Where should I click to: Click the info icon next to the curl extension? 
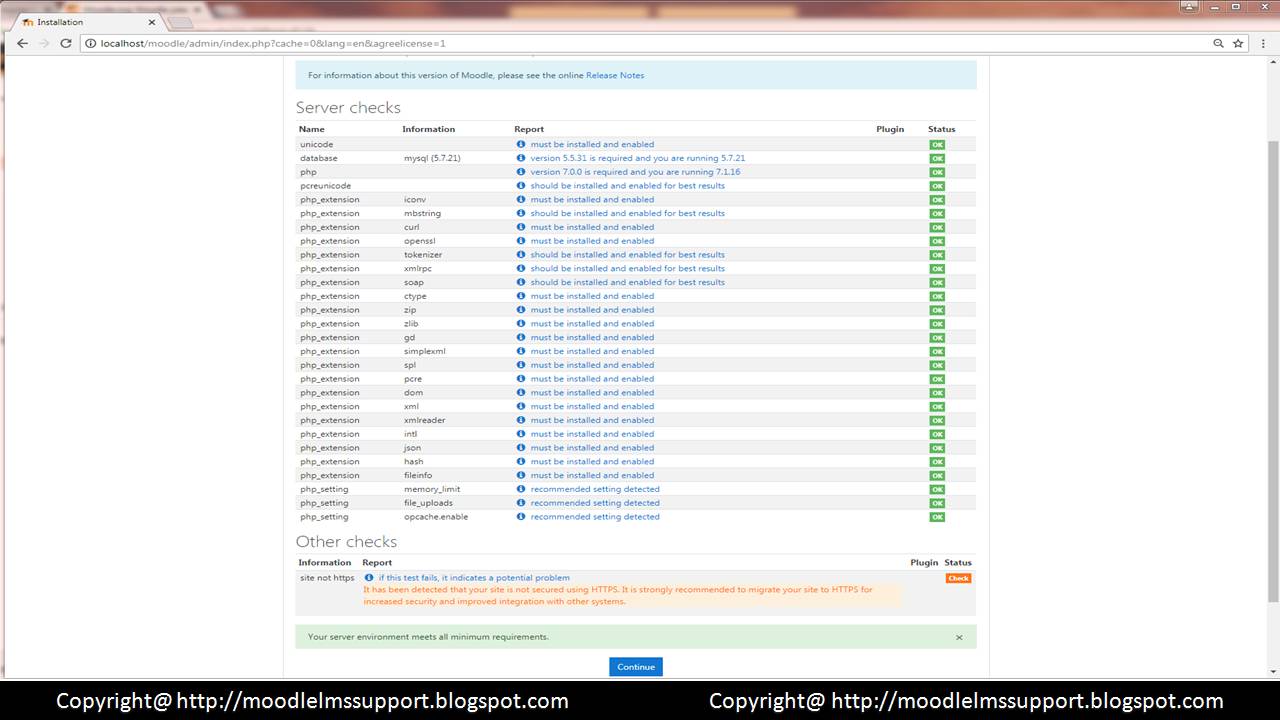coord(520,227)
